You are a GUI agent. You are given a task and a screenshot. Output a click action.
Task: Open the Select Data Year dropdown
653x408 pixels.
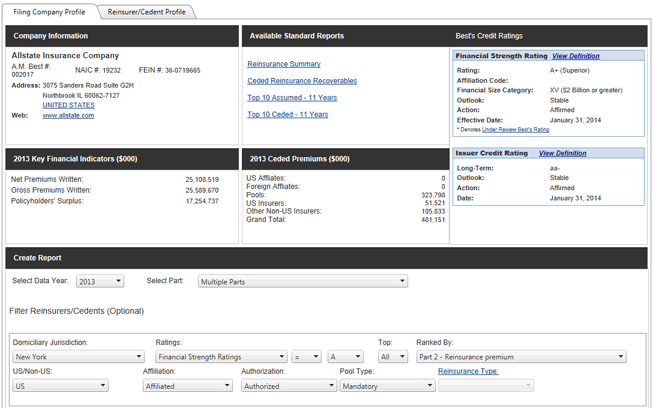coord(100,281)
